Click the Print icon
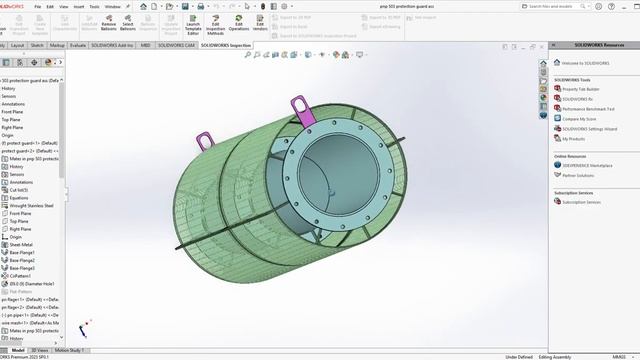Image resolution: width=640 pixels, height=360 pixels. tap(201, 7)
